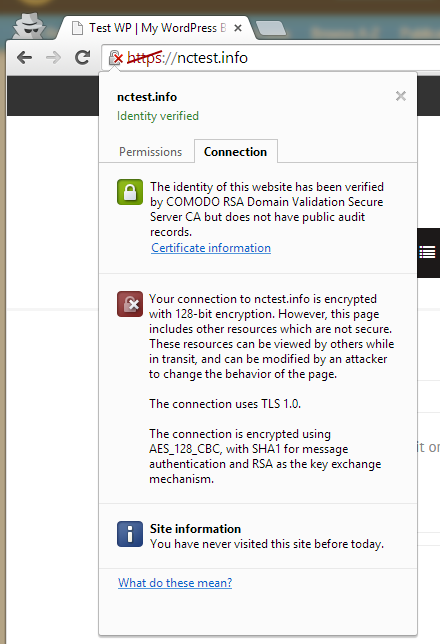Screen dimensions: 440x644
Task: Click the green padlock identity icon
Action: pyautogui.click(x=130, y=192)
